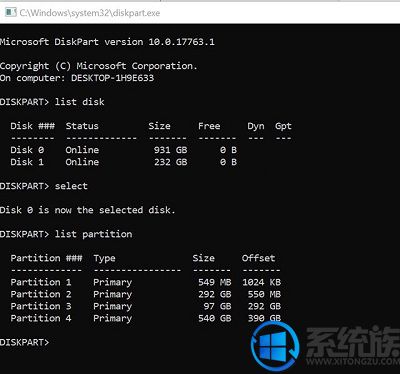Click the 'select' command line

(44, 186)
